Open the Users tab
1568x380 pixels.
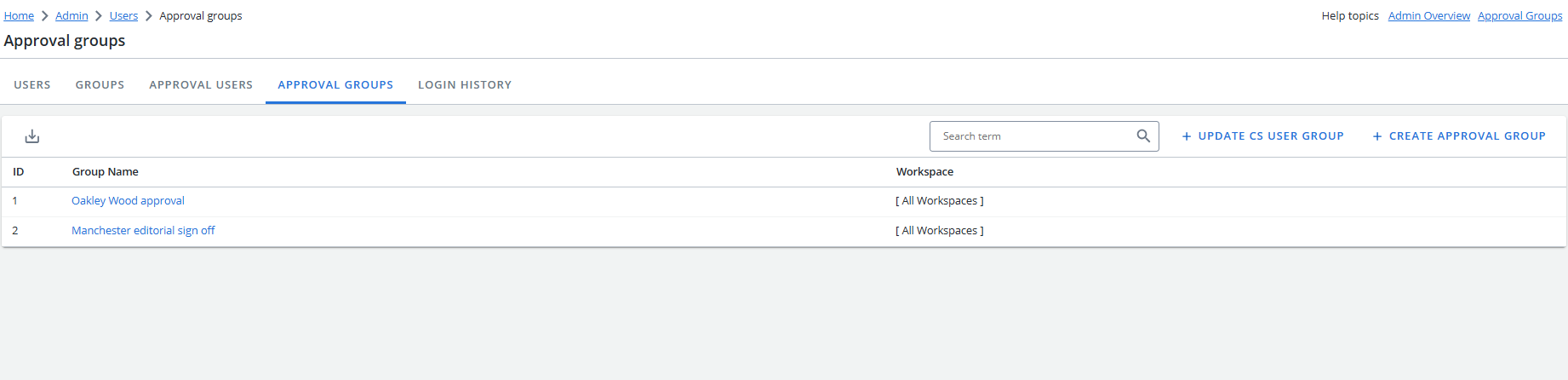click(x=32, y=85)
